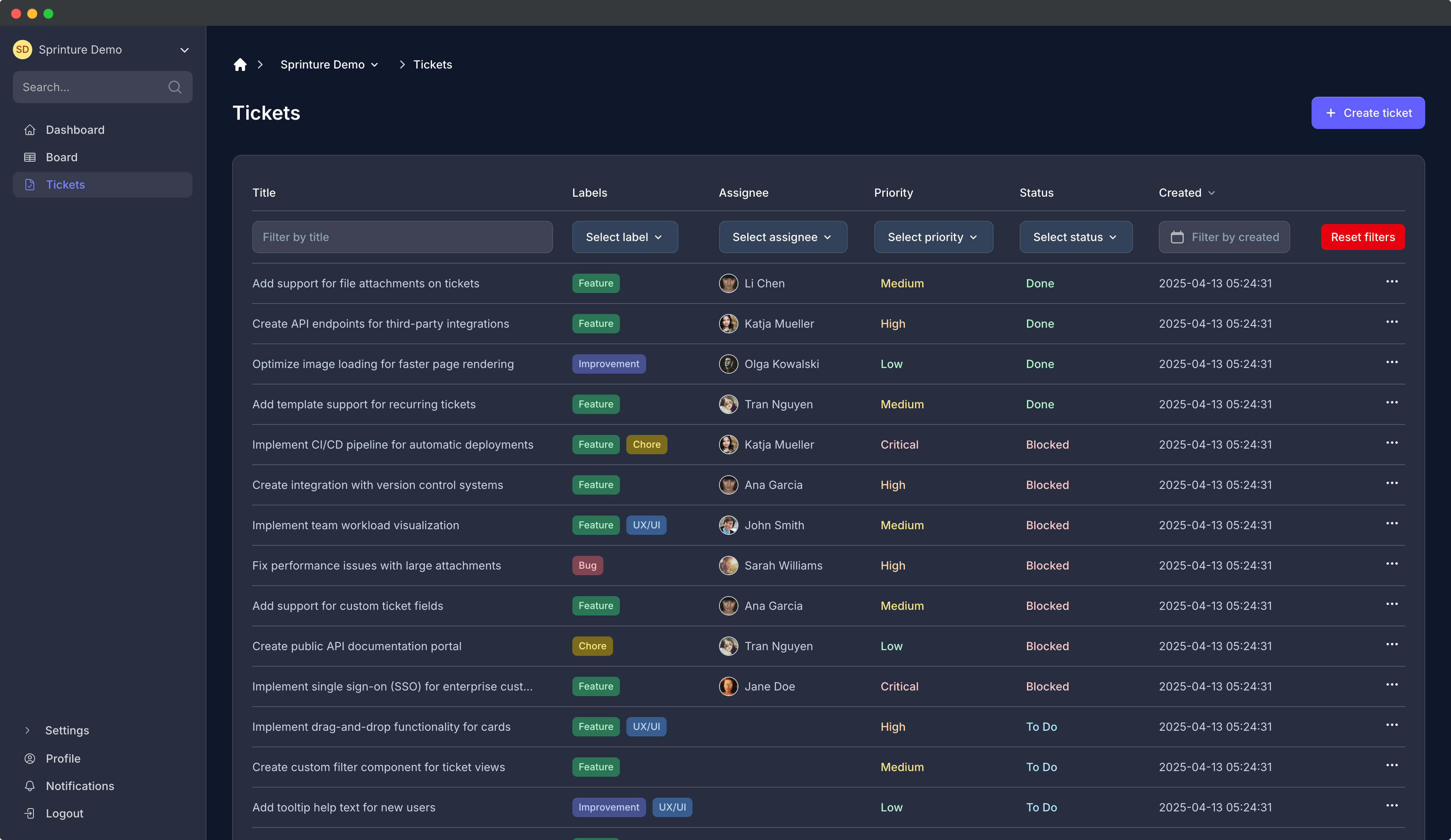The height and width of the screenshot is (840, 1451).
Task: Sort by the Created column header
Action: click(x=1187, y=193)
